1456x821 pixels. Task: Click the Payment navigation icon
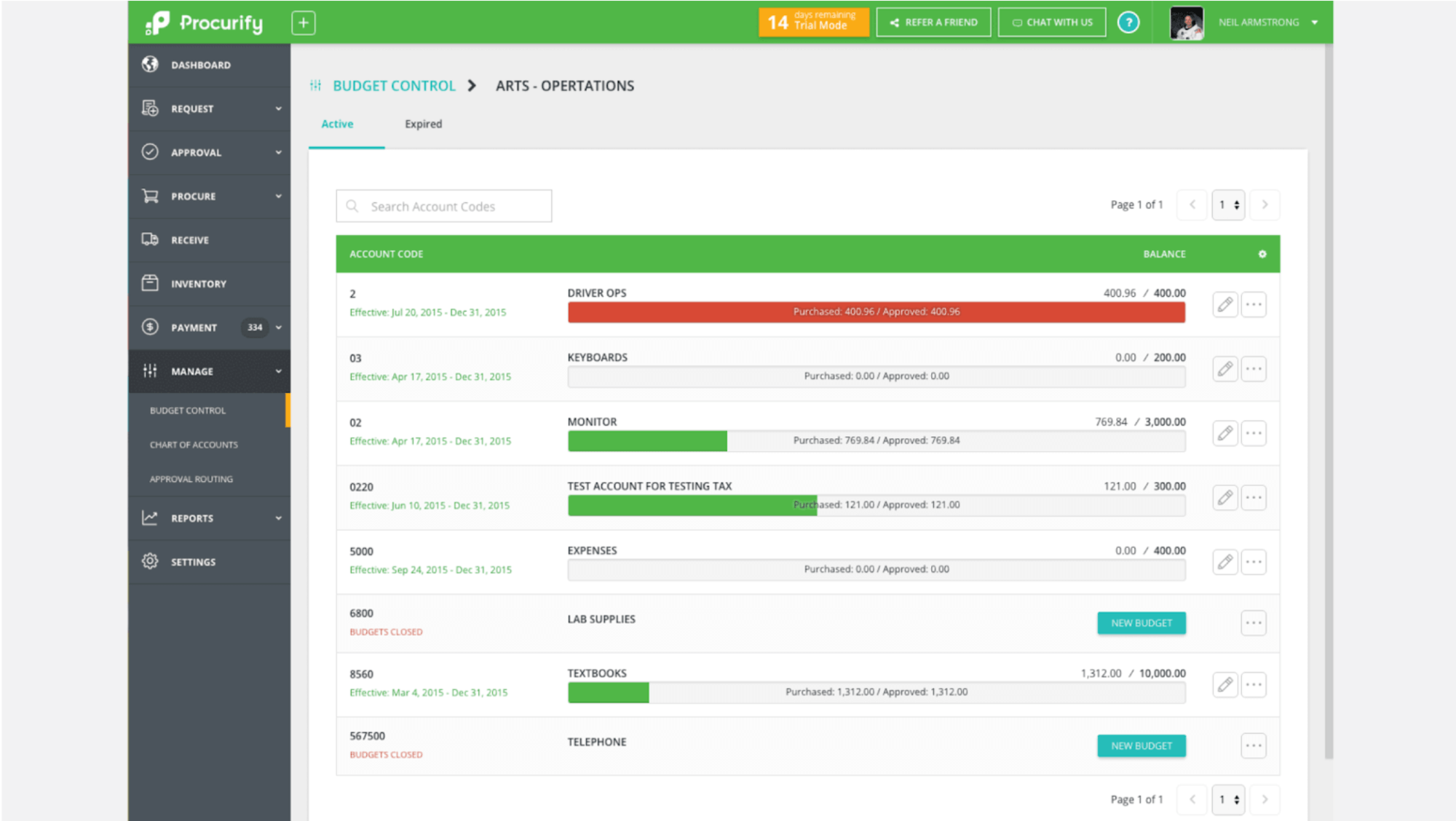coord(150,327)
